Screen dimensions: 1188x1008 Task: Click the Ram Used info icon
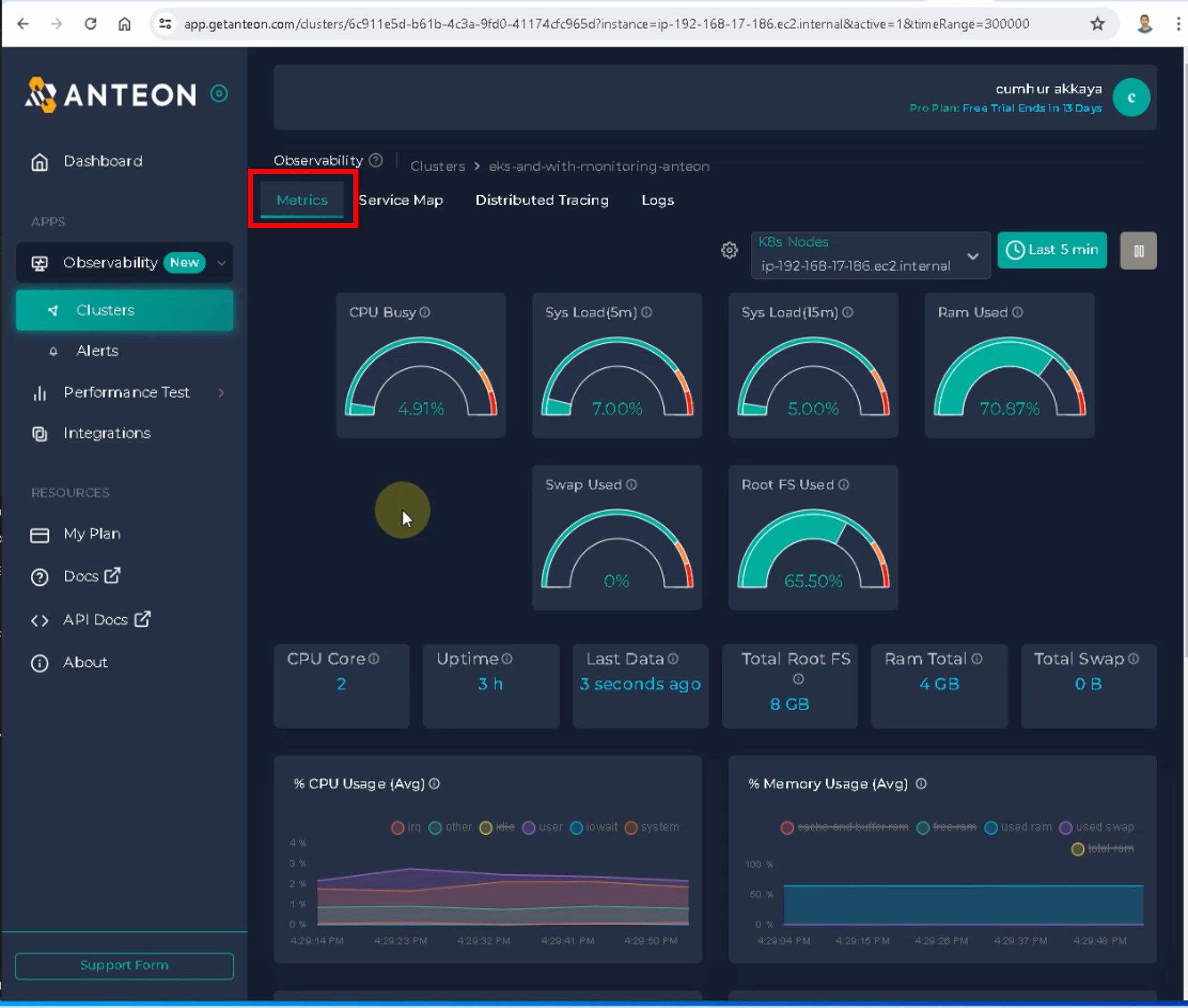pos(1017,312)
